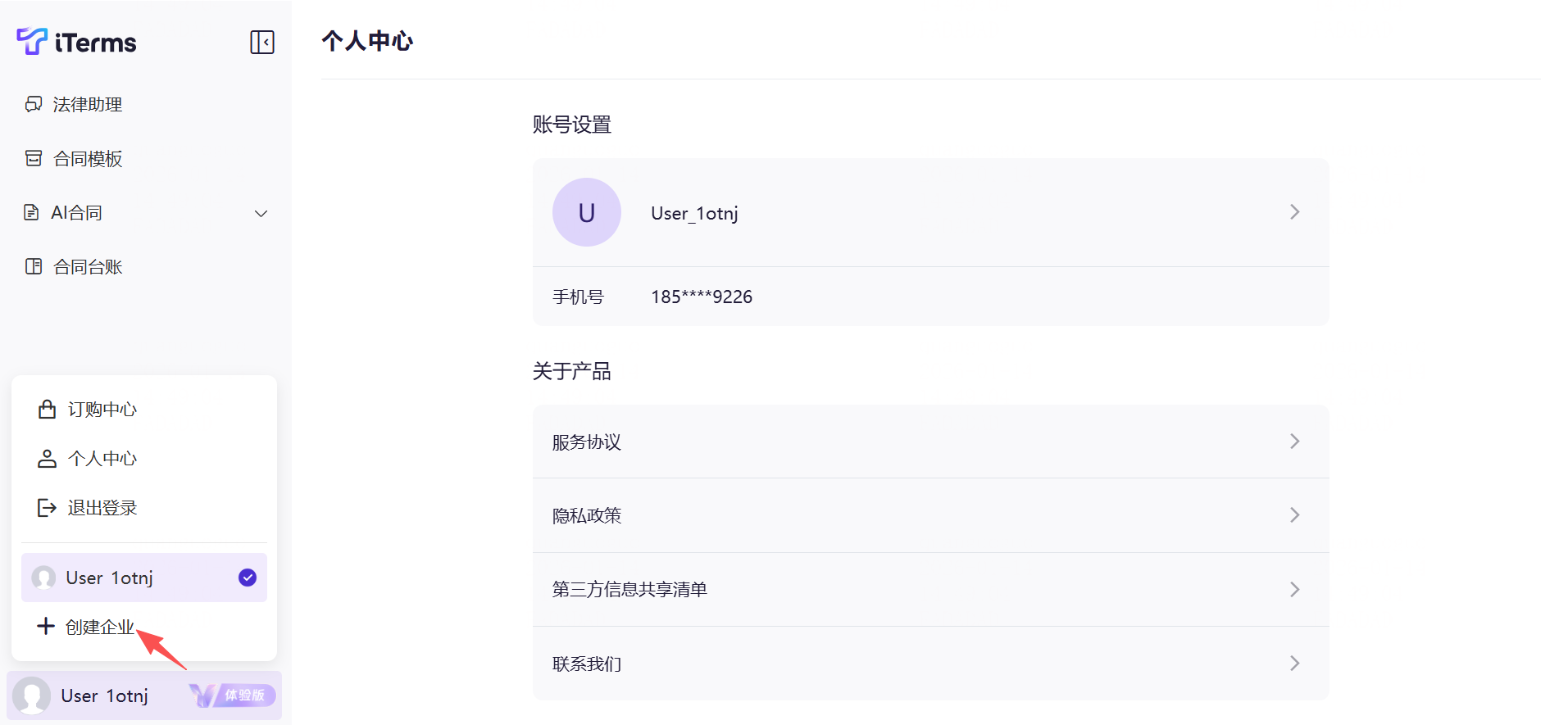The width and height of the screenshot is (1568, 725).
Task: Click the purple U avatar
Action: click(x=587, y=212)
